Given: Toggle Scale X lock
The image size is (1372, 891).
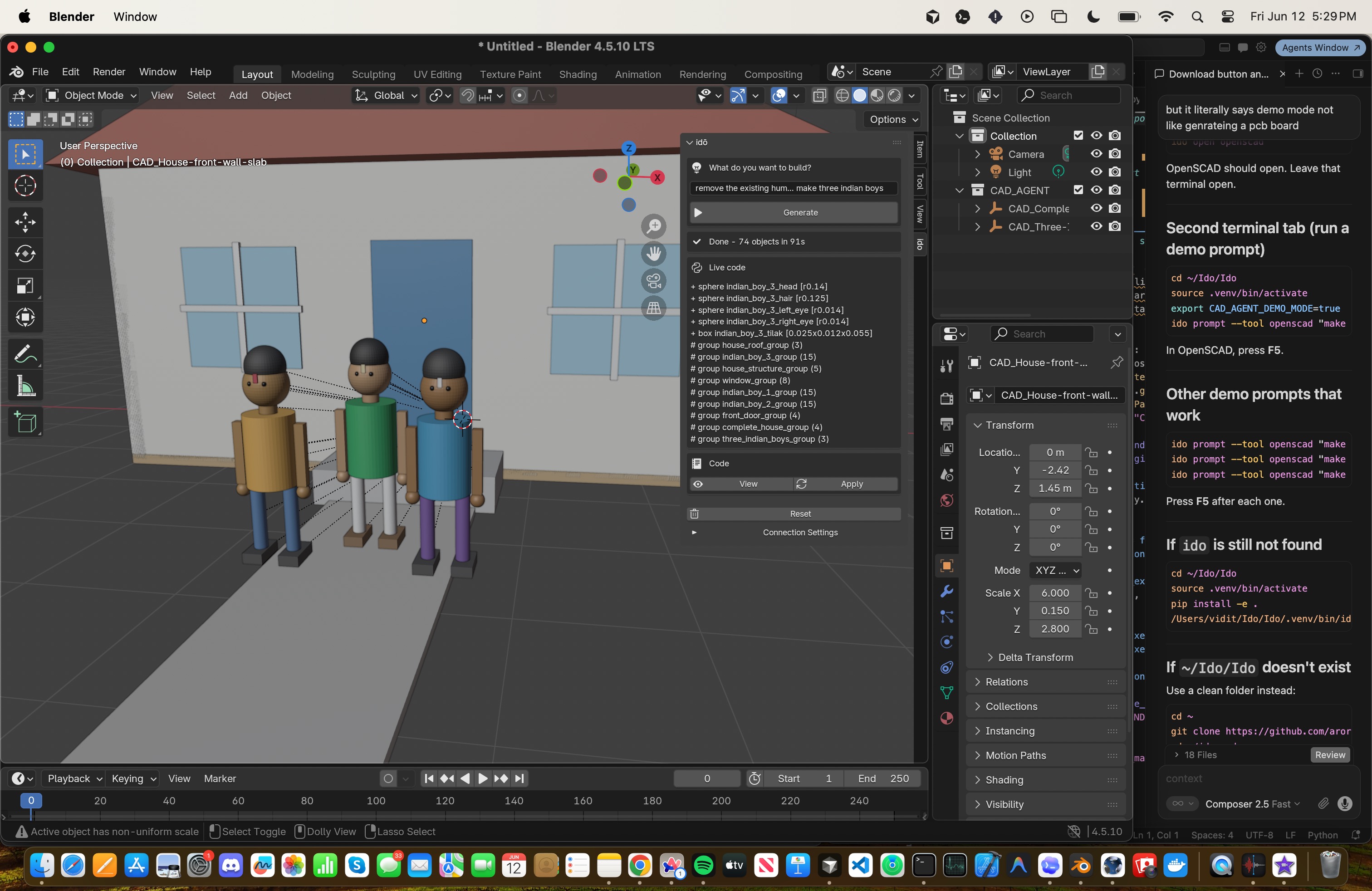Looking at the screenshot, I should [x=1091, y=592].
